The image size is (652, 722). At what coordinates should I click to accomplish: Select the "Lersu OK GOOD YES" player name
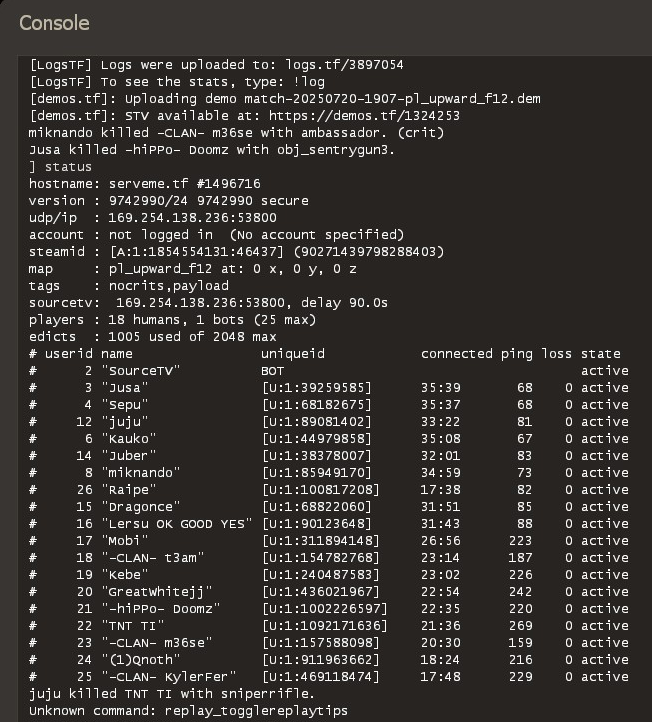point(177,523)
